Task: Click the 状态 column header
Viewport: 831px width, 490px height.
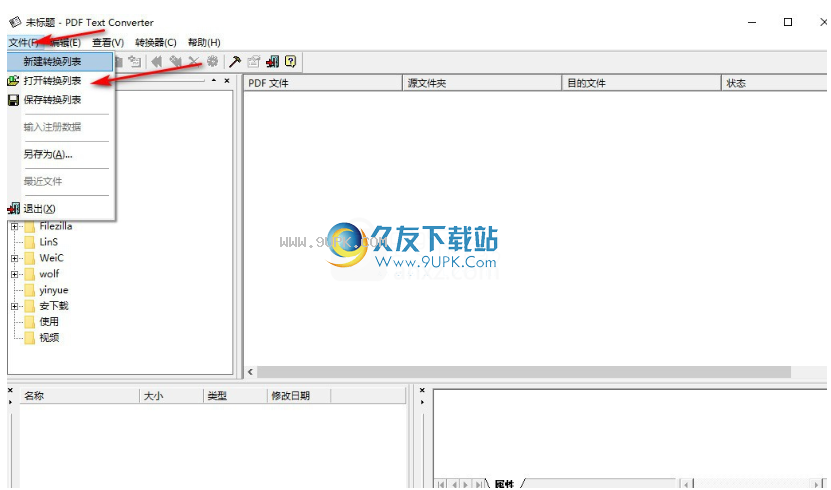Action: 774,83
